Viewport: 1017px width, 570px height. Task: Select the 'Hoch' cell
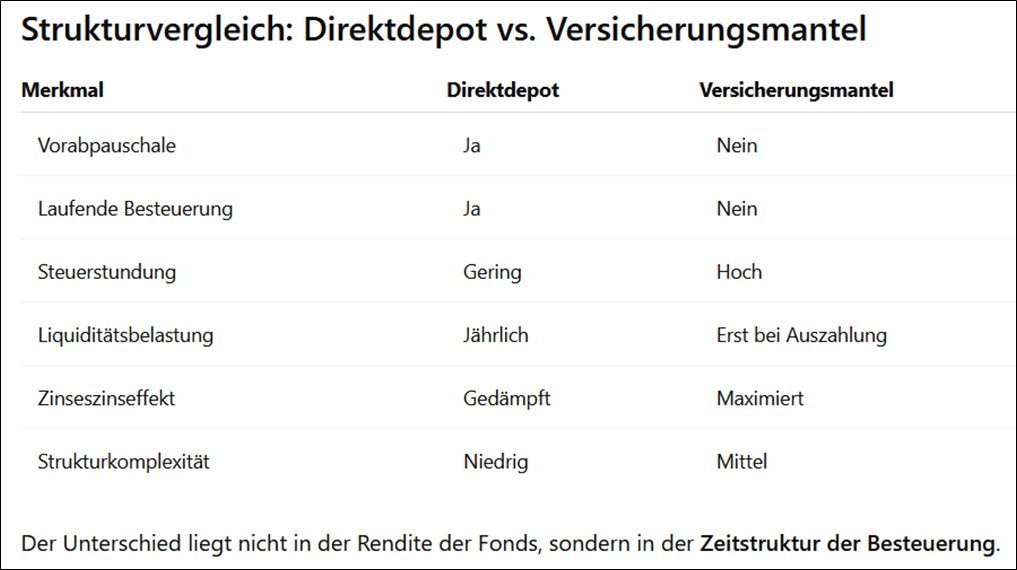tap(739, 272)
